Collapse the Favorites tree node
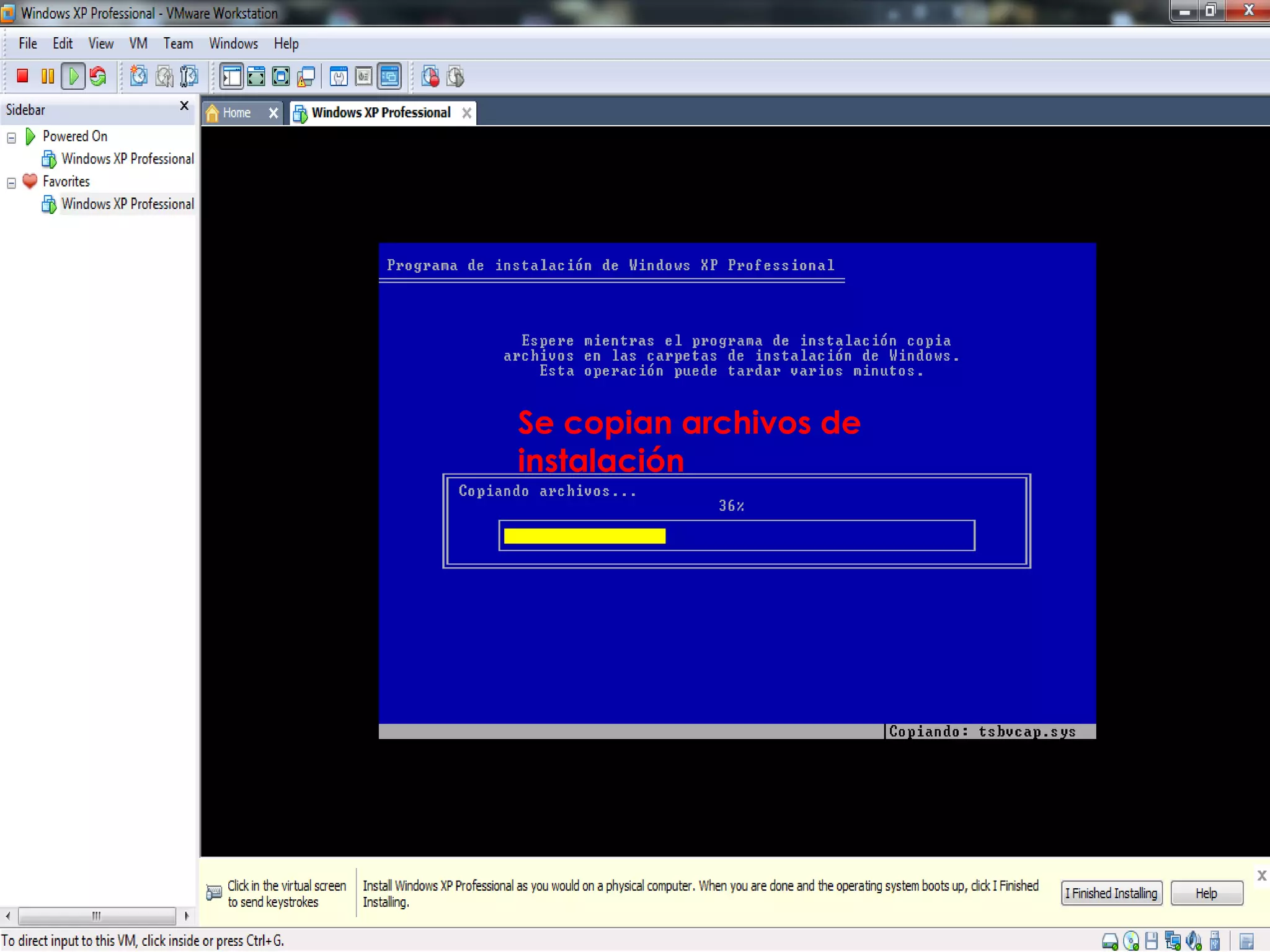This screenshot has width=1270, height=952. (11, 183)
